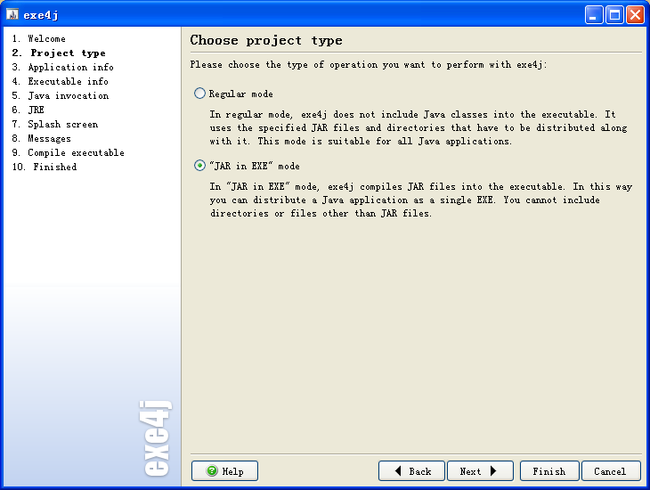Click the Finish button
This screenshot has height=490, width=650.
[549, 471]
